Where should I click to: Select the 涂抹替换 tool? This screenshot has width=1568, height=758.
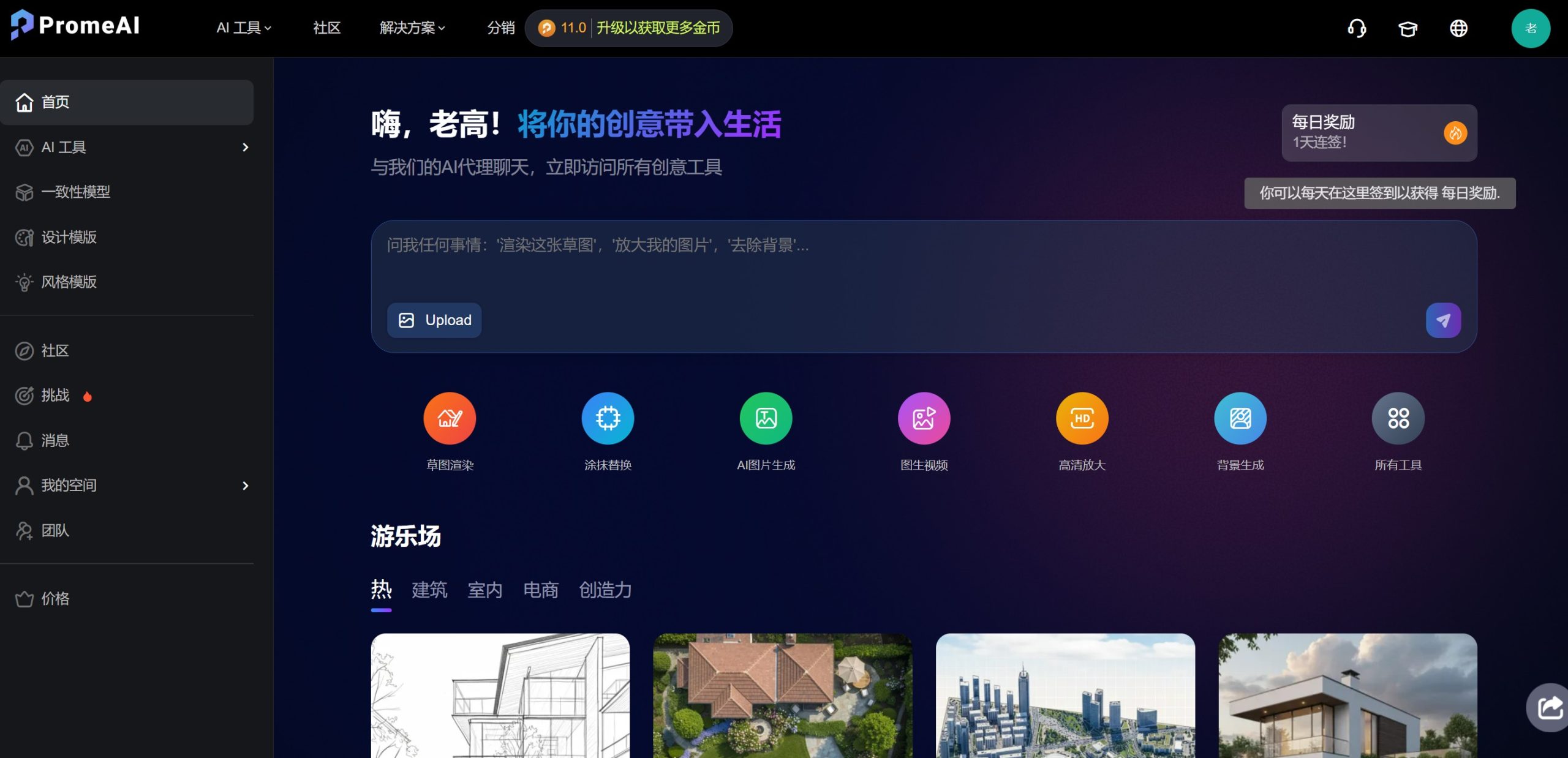pyautogui.click(x=607, y=418)
